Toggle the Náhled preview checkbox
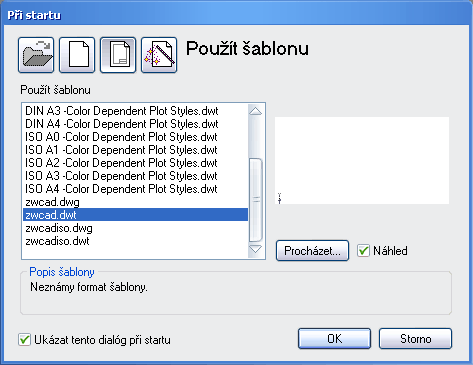 coord(363,251)
